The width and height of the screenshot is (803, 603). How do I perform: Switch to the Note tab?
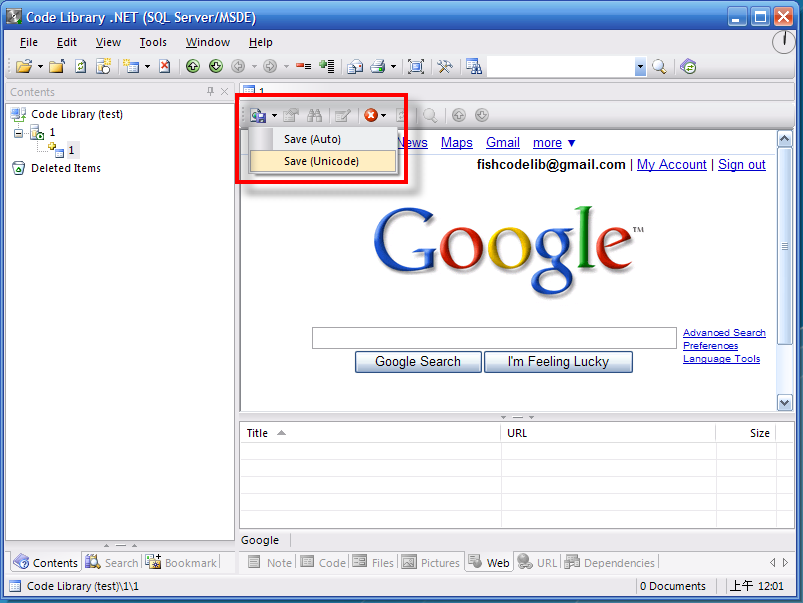click(270, 563)
